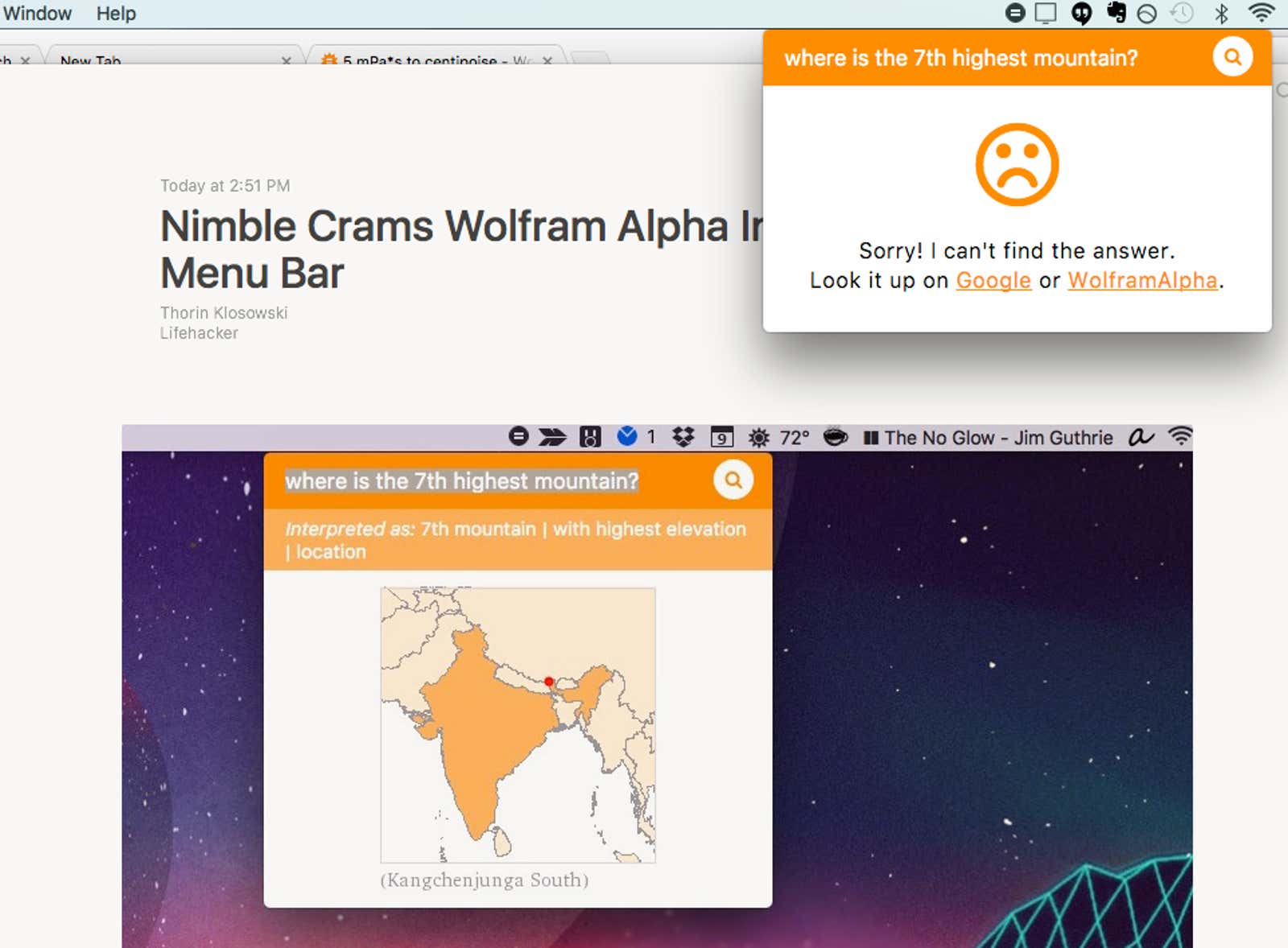Click the 72° temperature reading

click(794, 438)
